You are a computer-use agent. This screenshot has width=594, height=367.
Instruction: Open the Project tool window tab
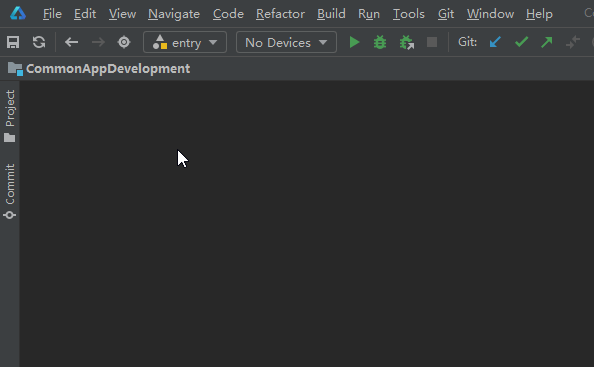coord(10,116)
